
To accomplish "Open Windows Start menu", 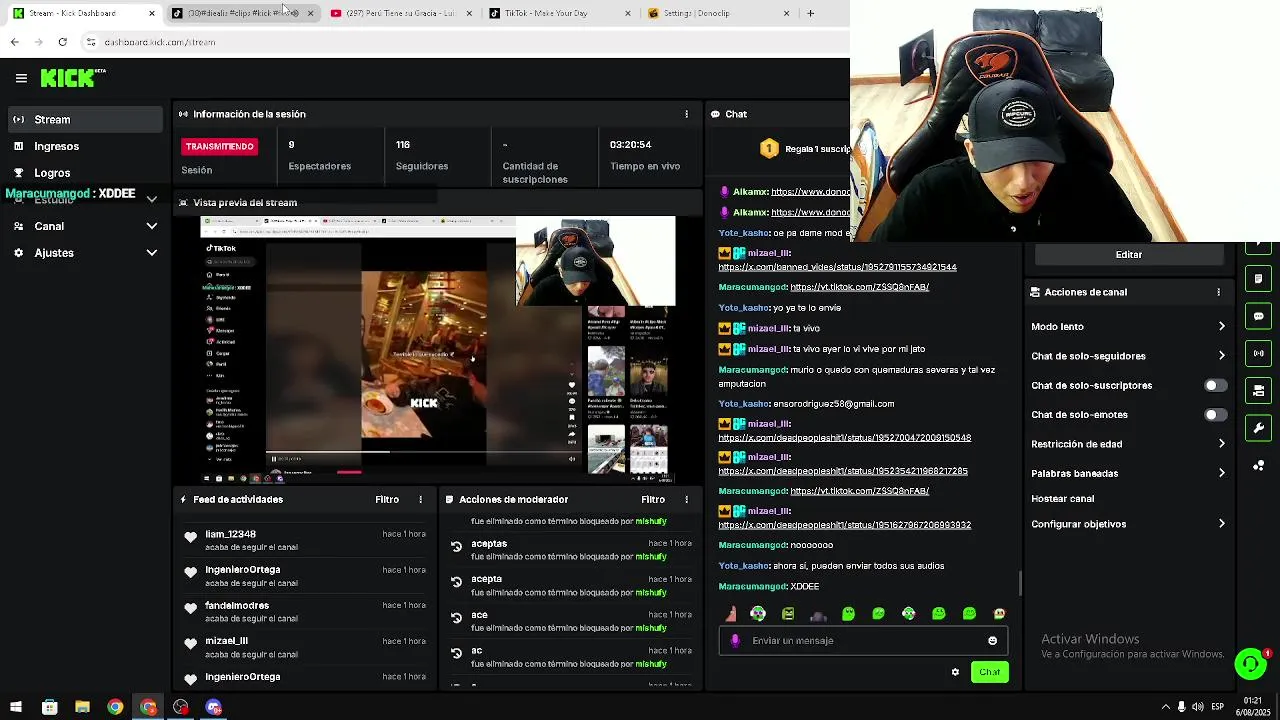I will [x=15, y=707].
